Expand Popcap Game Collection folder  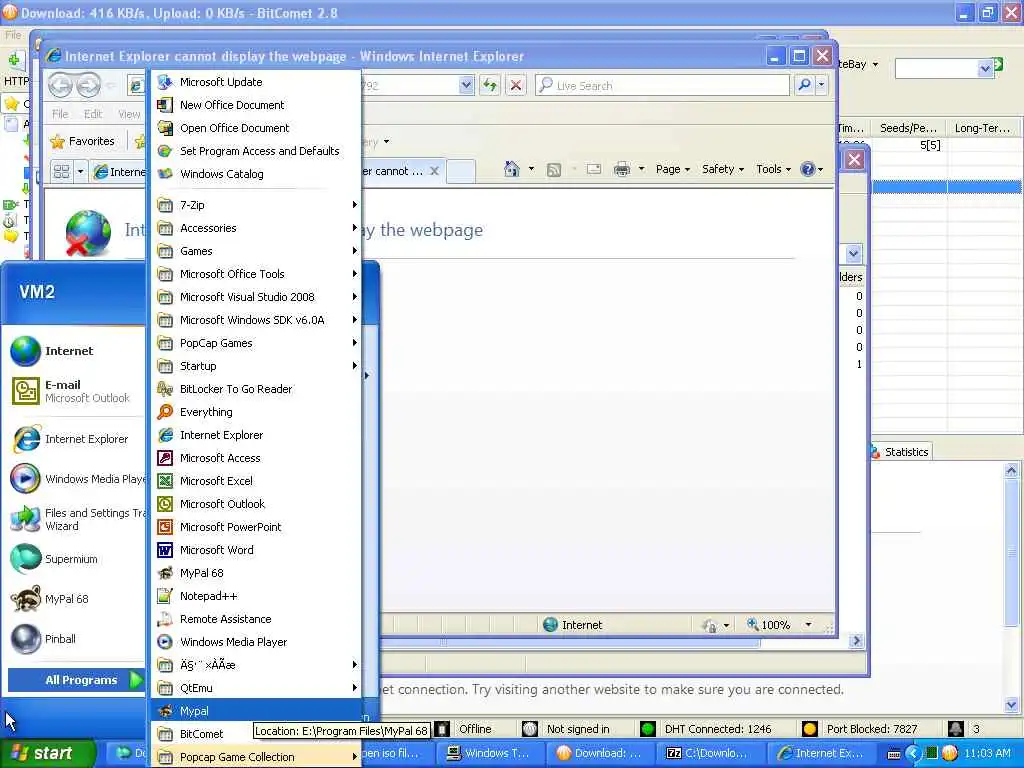(x=256, y=757)
